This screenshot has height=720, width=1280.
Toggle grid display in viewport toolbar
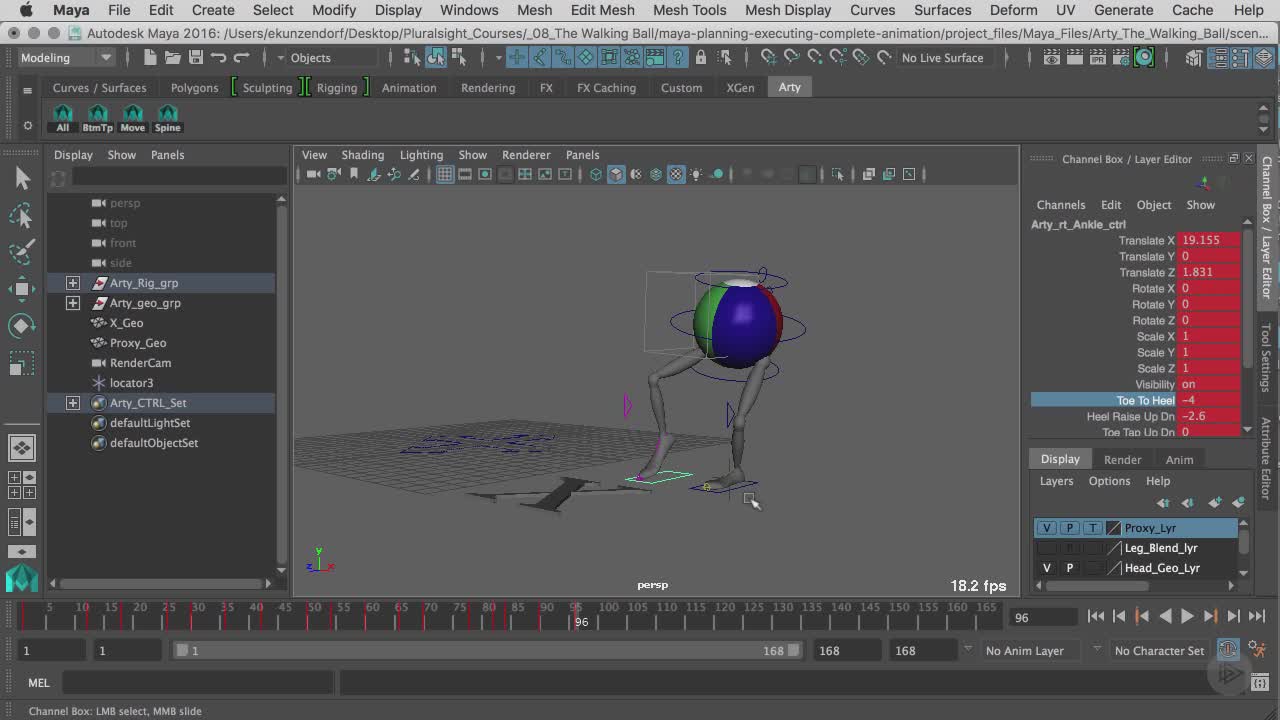click(445, 174)
